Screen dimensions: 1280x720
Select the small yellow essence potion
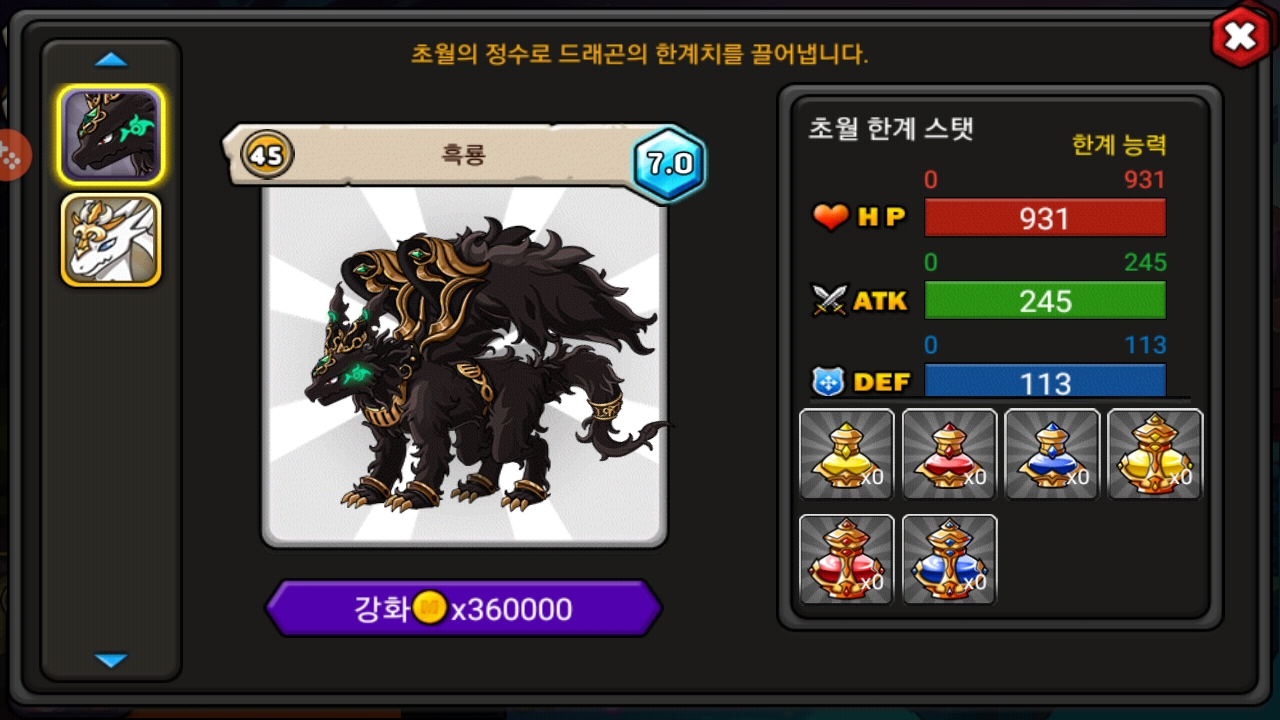coord(847,454)
